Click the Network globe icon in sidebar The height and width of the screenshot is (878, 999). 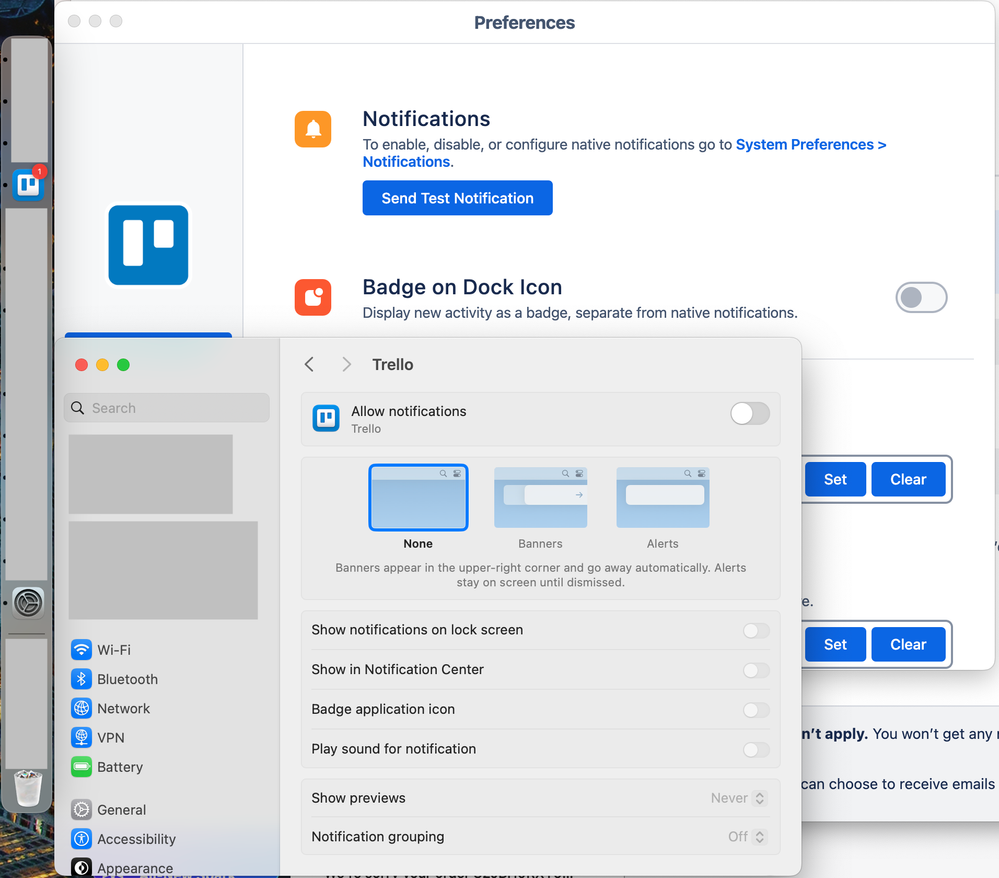point(82,709)
